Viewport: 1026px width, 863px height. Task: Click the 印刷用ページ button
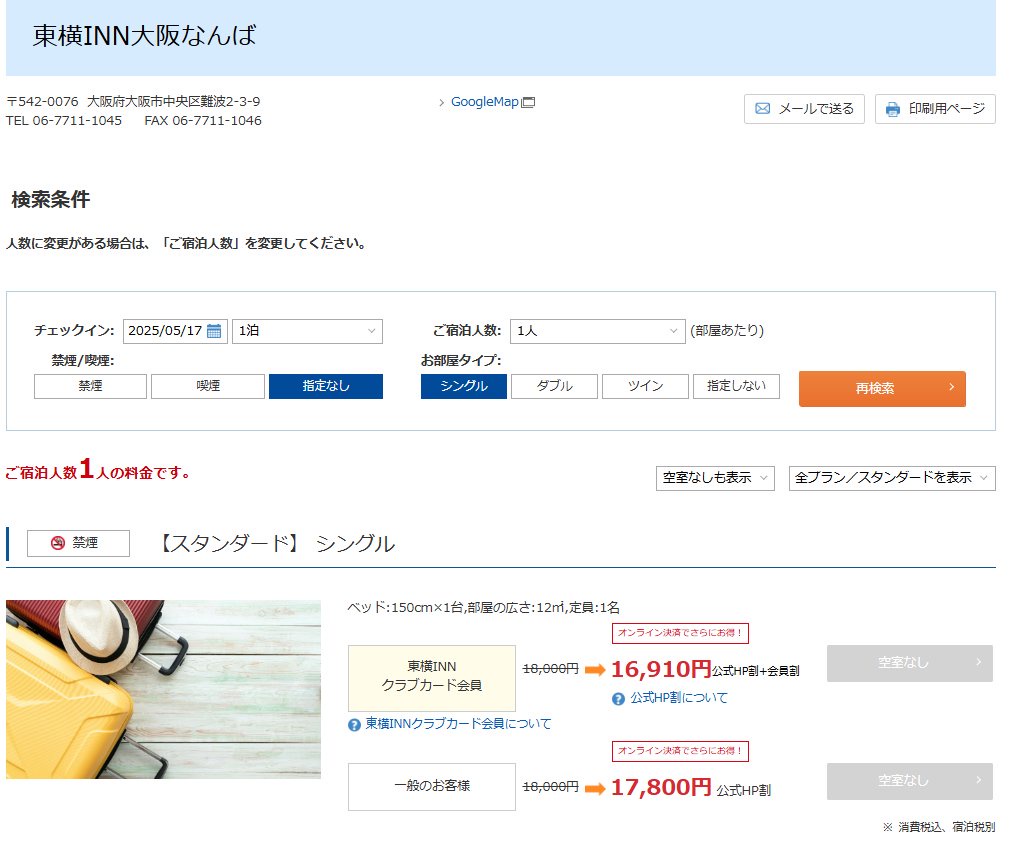coord(935,109)
